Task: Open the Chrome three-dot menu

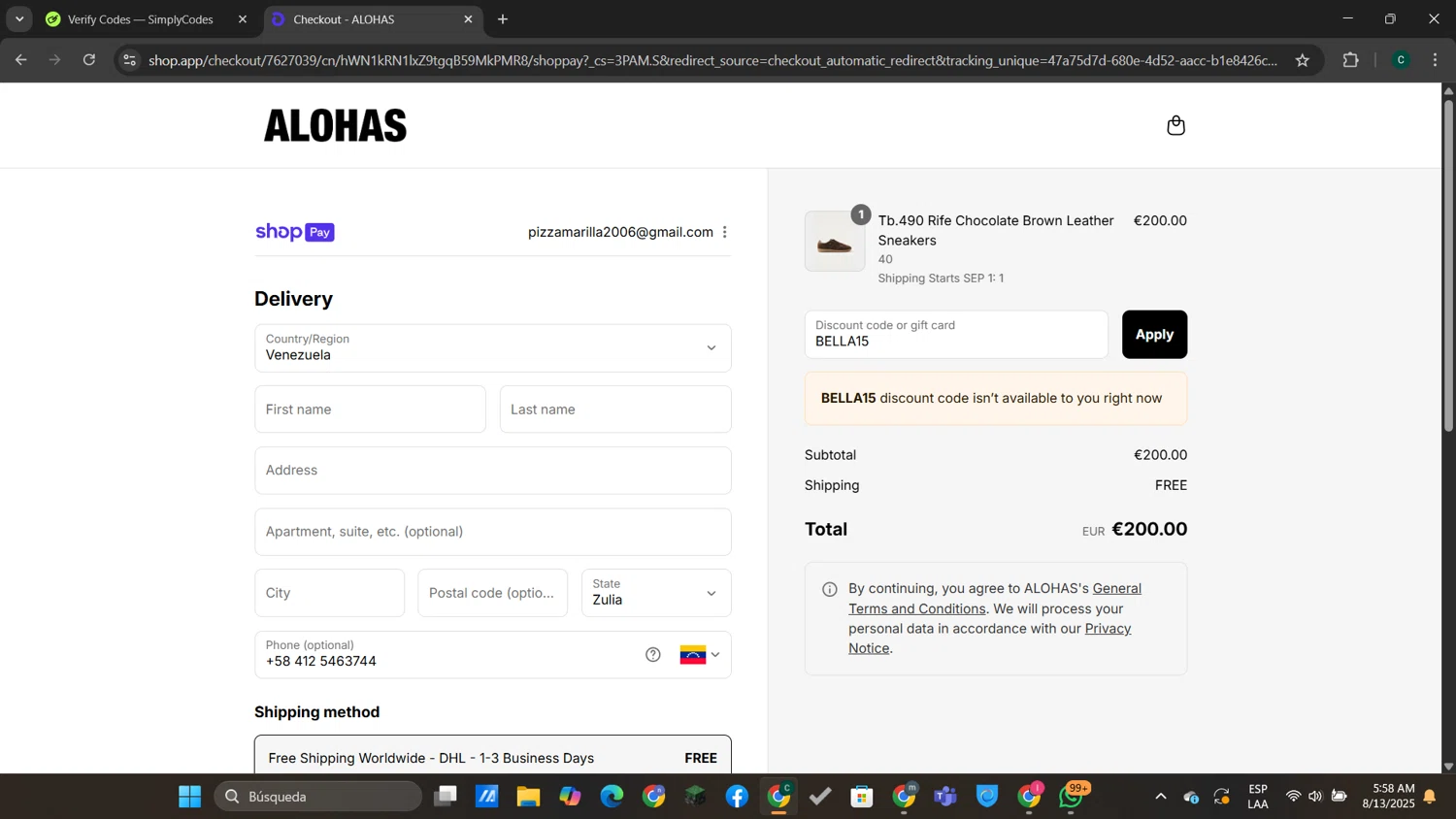Action: [1436, 60]
